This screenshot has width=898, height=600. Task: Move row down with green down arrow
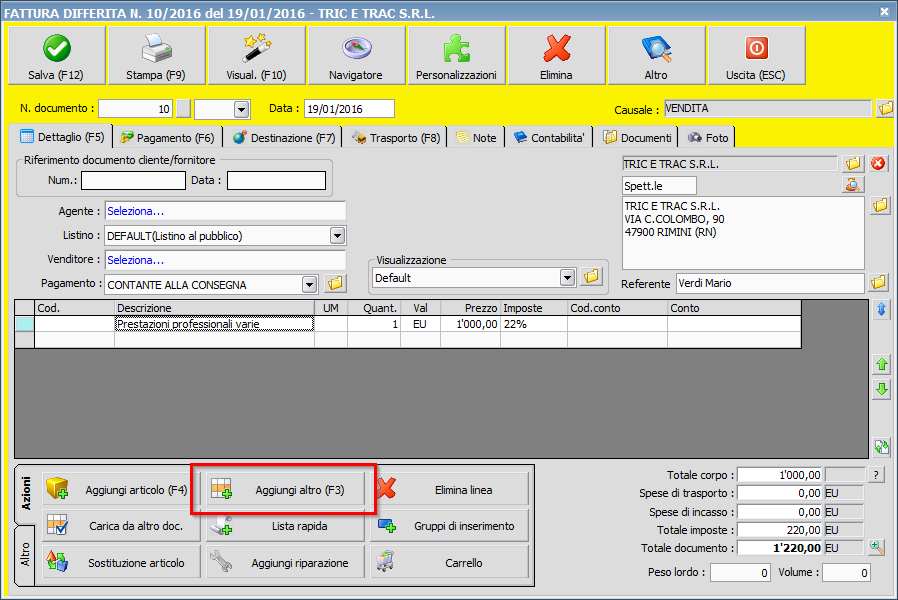pyautogui.click(x=881, y=390)
